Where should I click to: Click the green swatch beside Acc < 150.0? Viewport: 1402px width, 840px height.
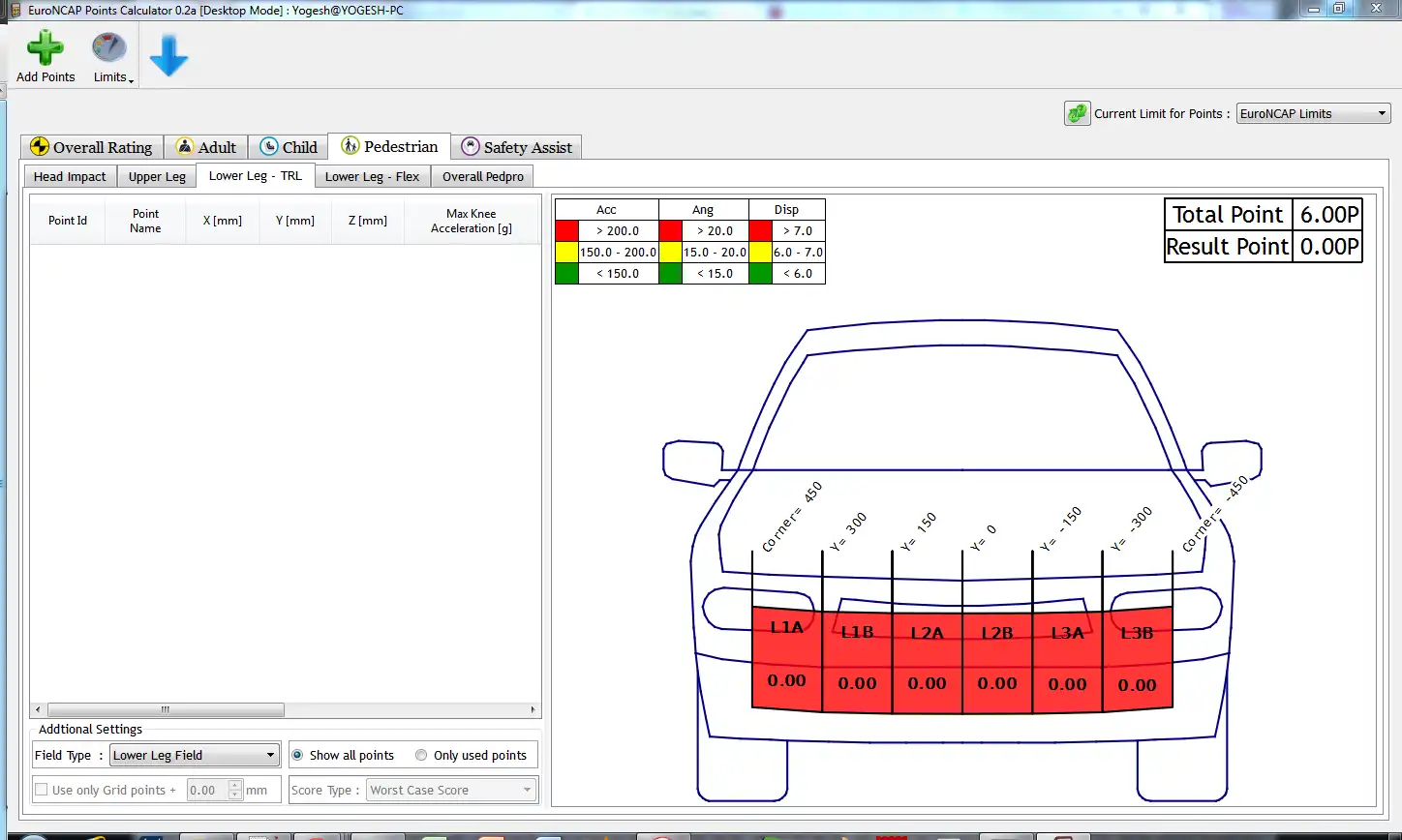coord(566,273)
